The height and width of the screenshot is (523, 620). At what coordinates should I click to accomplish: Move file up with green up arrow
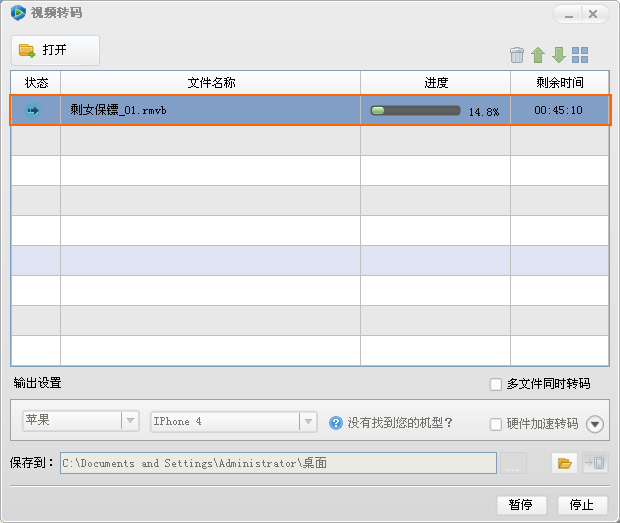[x=538, y=55]
